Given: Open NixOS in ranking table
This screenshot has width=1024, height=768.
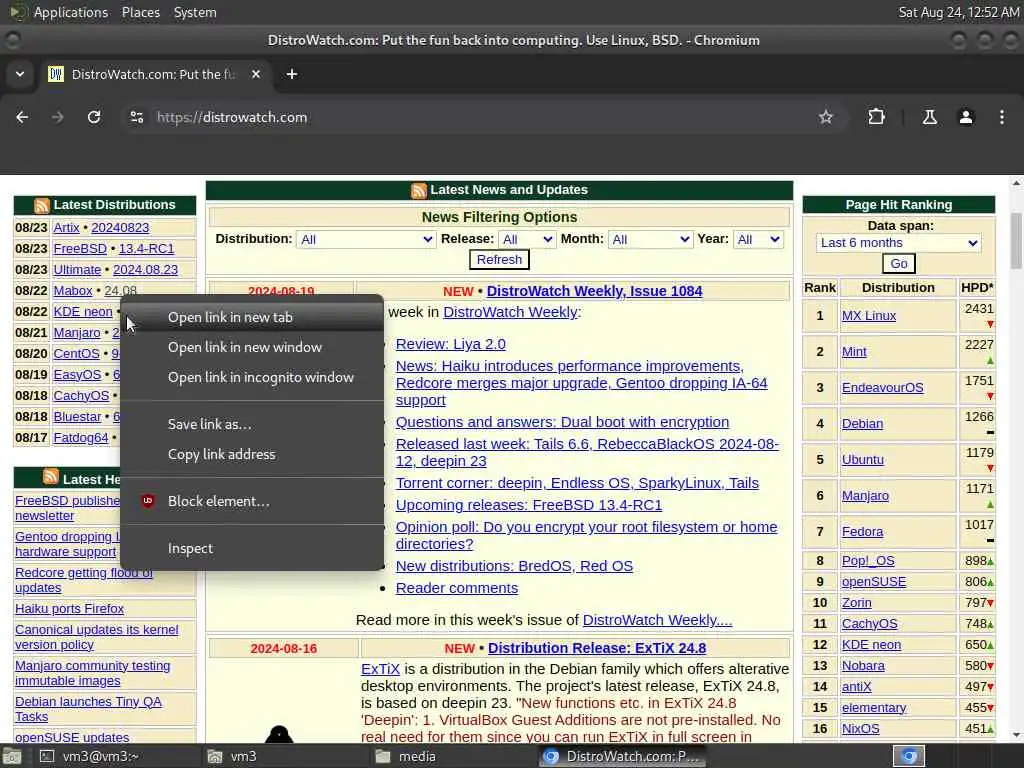Looking at the screenshot, I should coord(860,729).
